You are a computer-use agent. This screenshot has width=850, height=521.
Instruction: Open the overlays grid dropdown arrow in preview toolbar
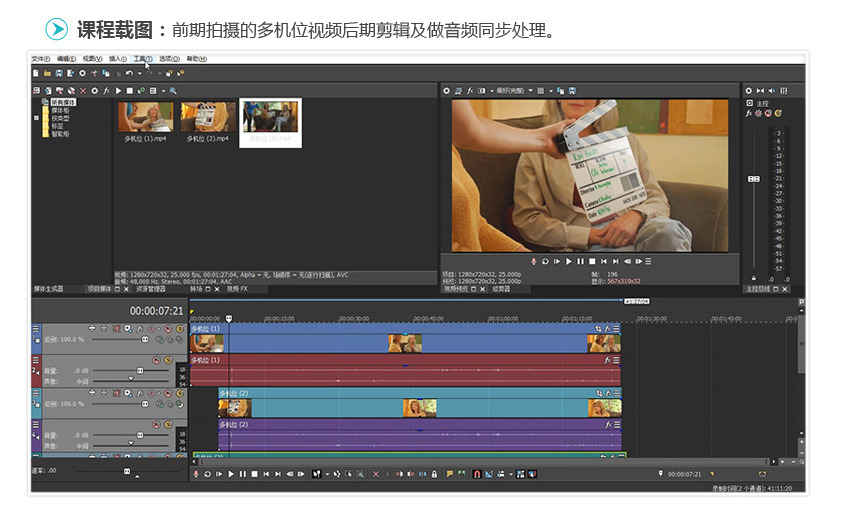pos(550,91)
